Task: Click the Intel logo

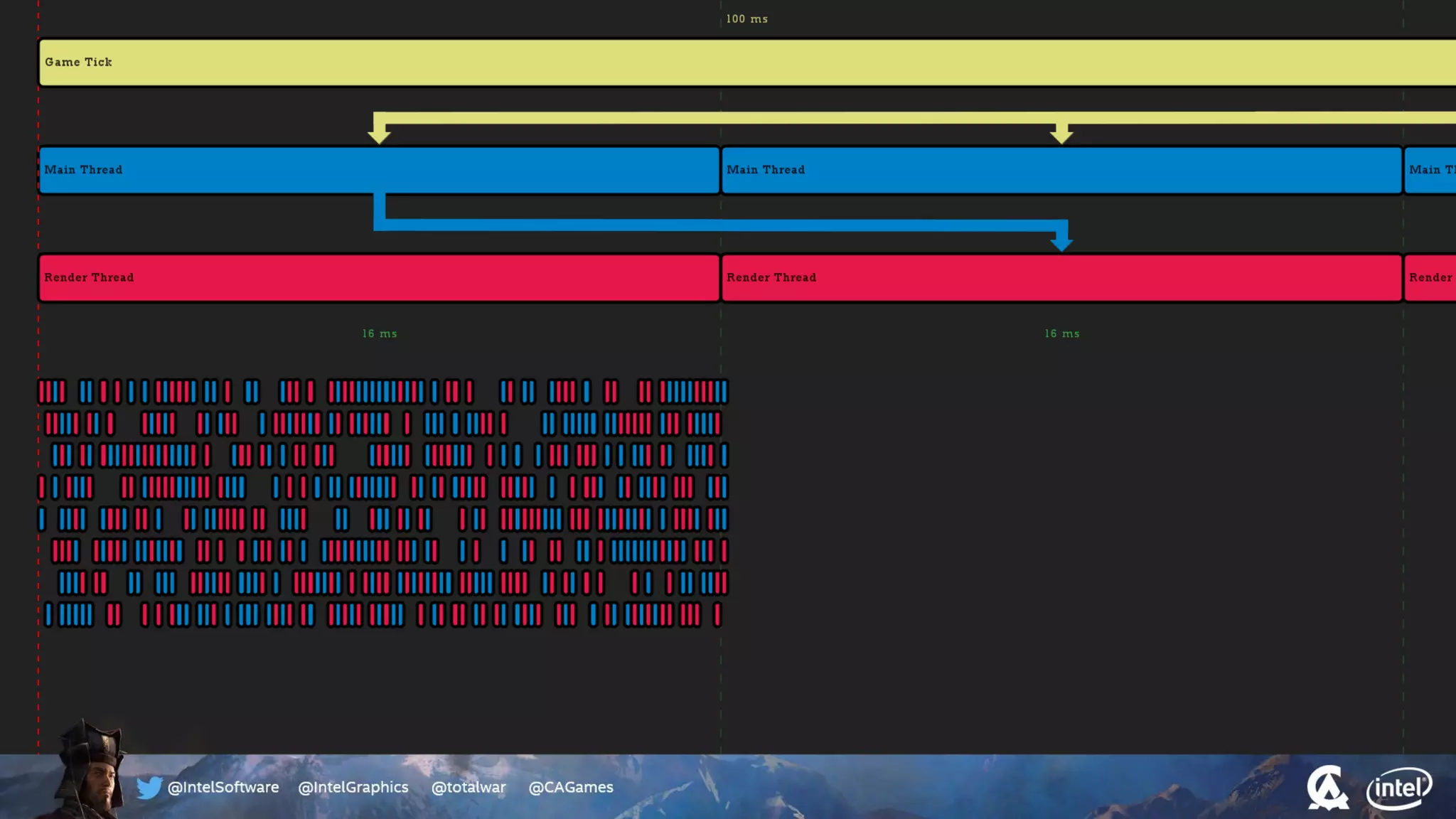Action: [1398, 788]
